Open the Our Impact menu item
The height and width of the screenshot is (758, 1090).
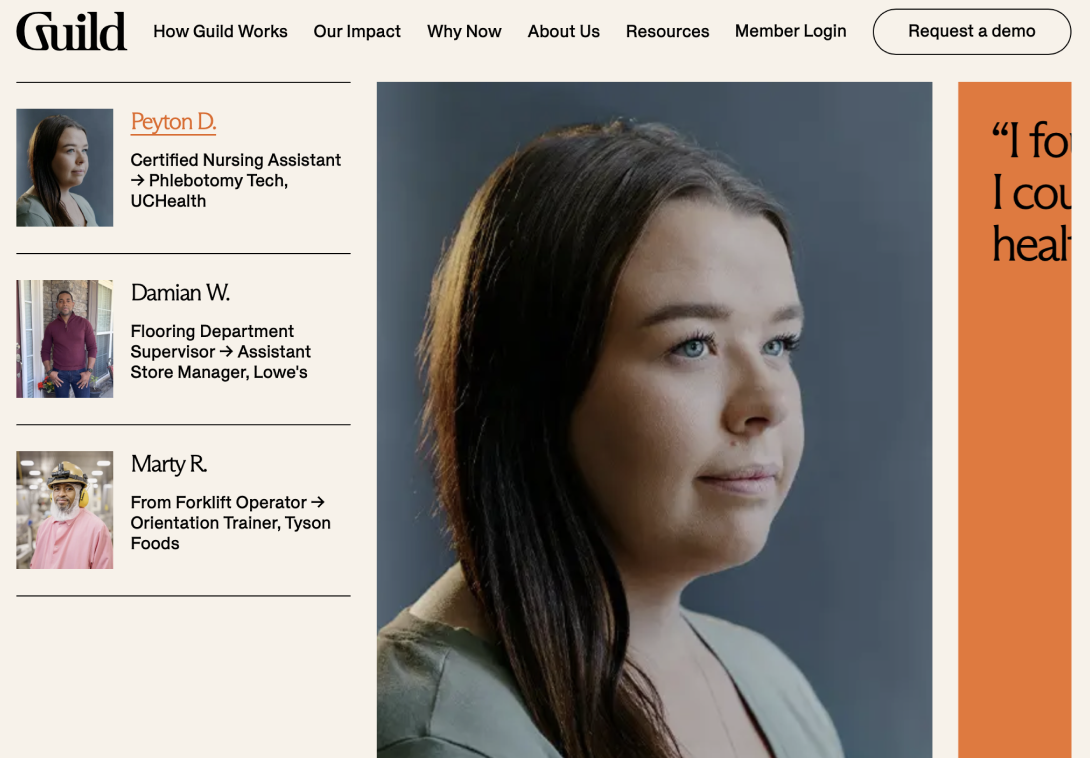point(357,31)
